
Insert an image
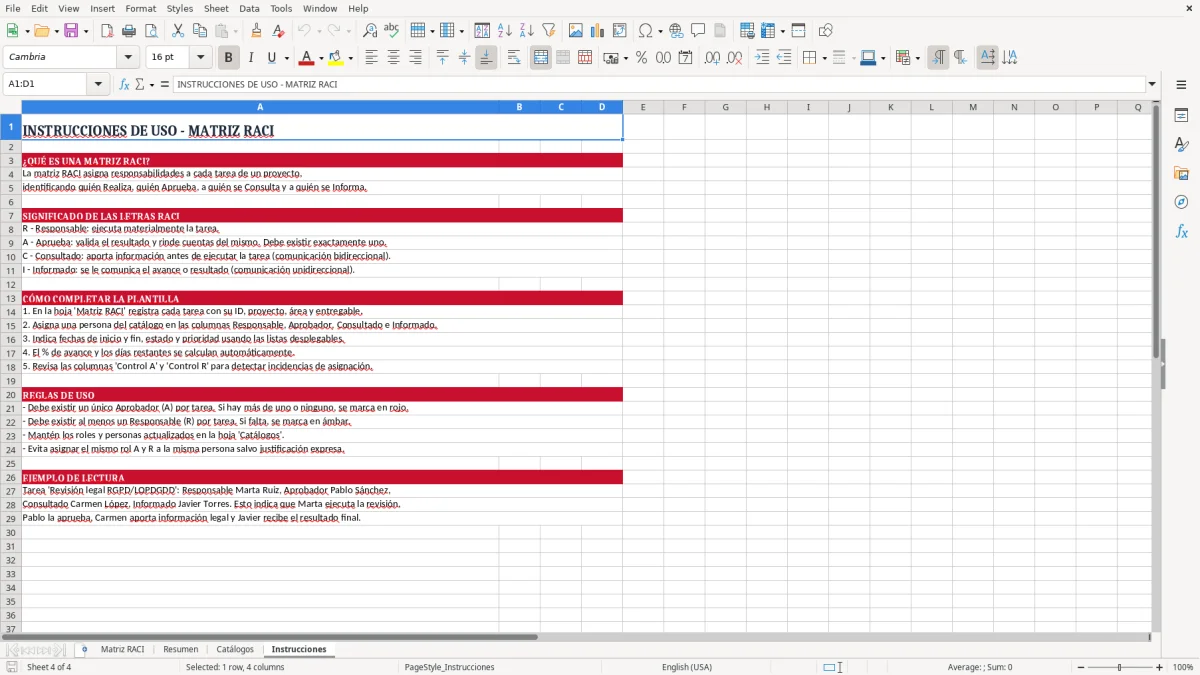pyautogui.click(x=576, y=31)
